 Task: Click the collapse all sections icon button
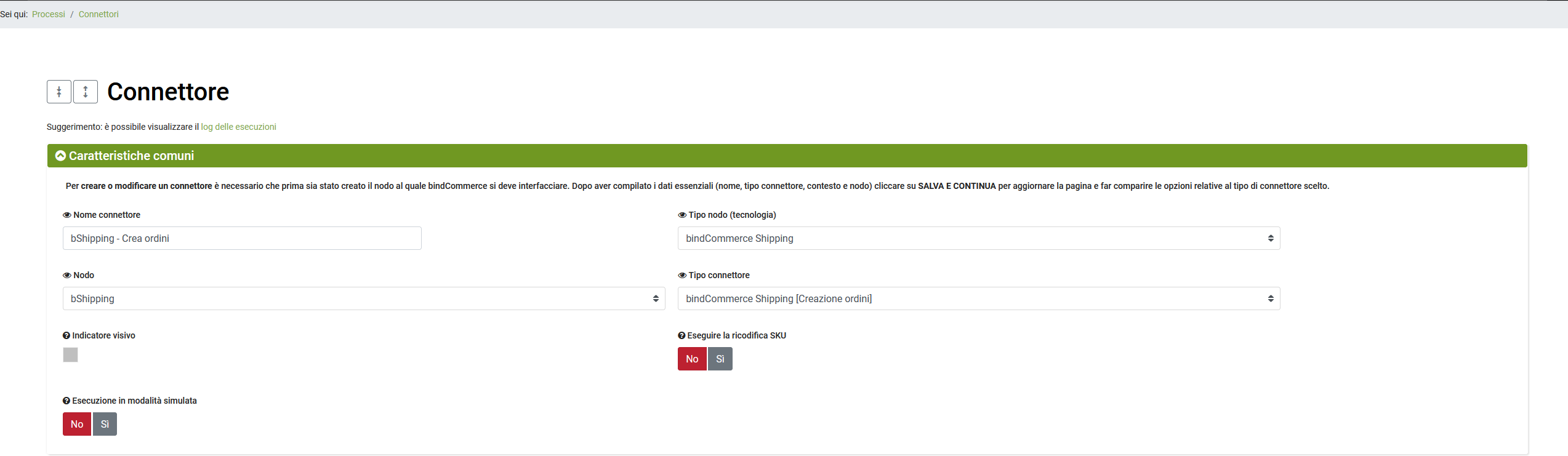point(59,92)
